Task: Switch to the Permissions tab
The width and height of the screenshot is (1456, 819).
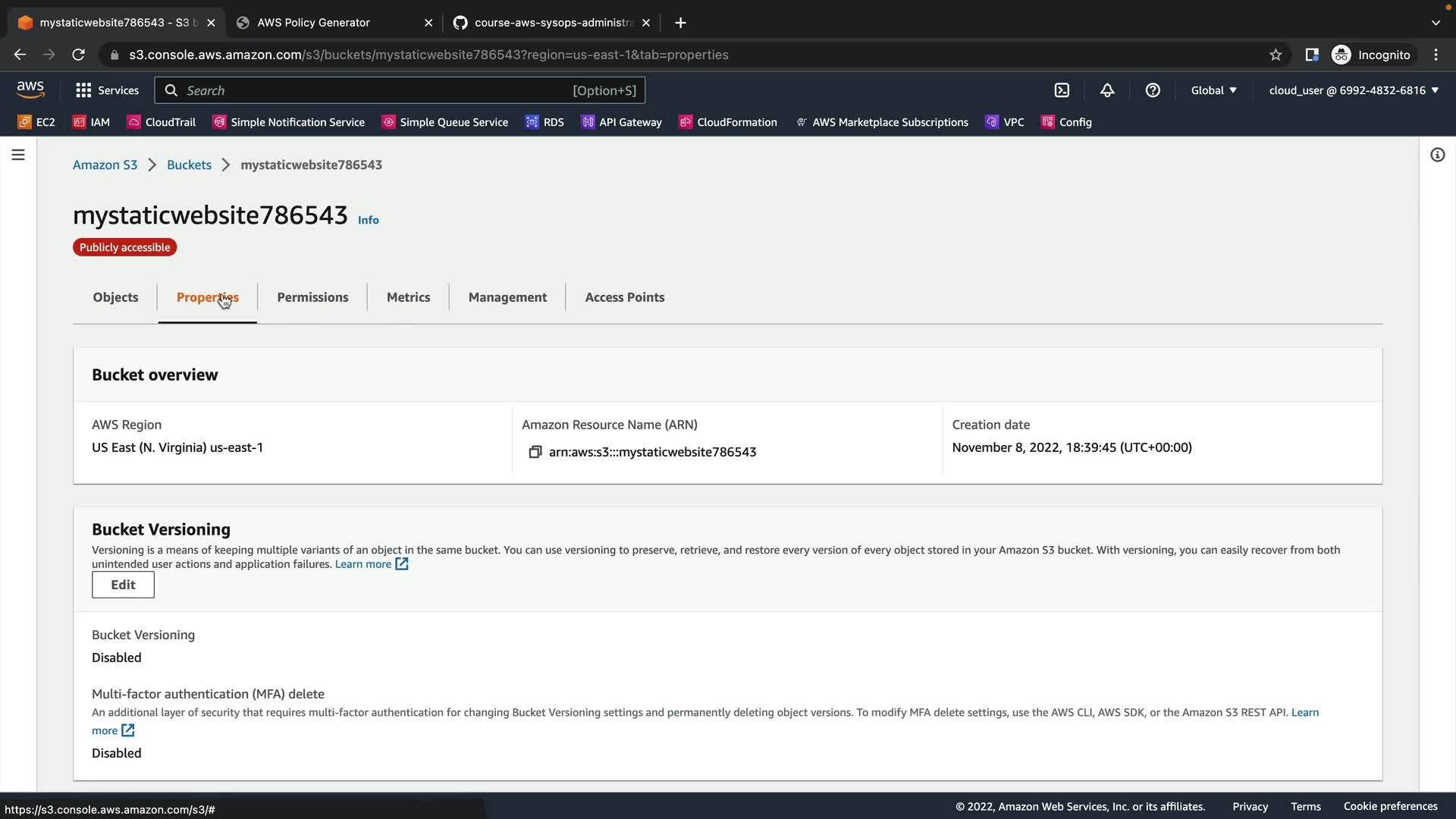Action: [x=312, y=297]
